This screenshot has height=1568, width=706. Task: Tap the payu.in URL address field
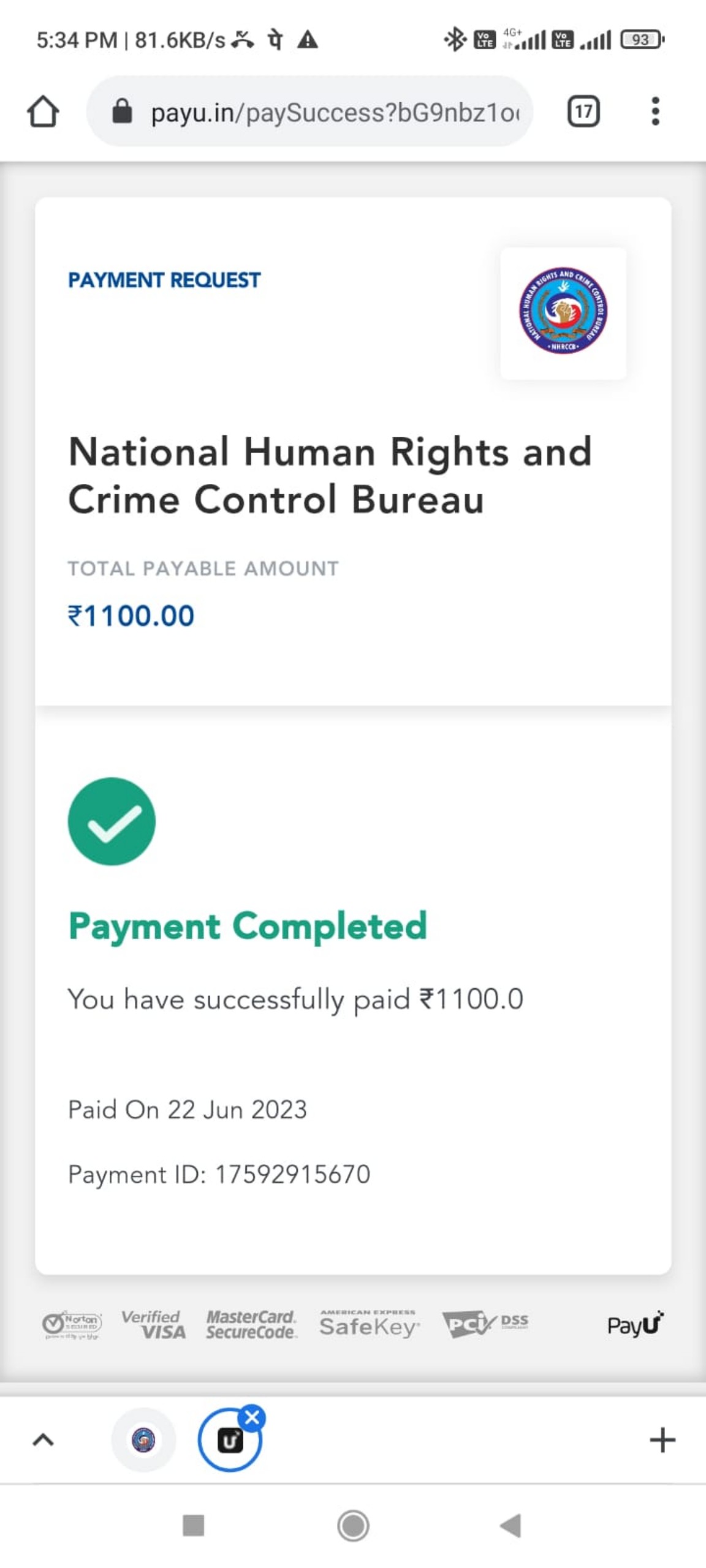[334, 113]
